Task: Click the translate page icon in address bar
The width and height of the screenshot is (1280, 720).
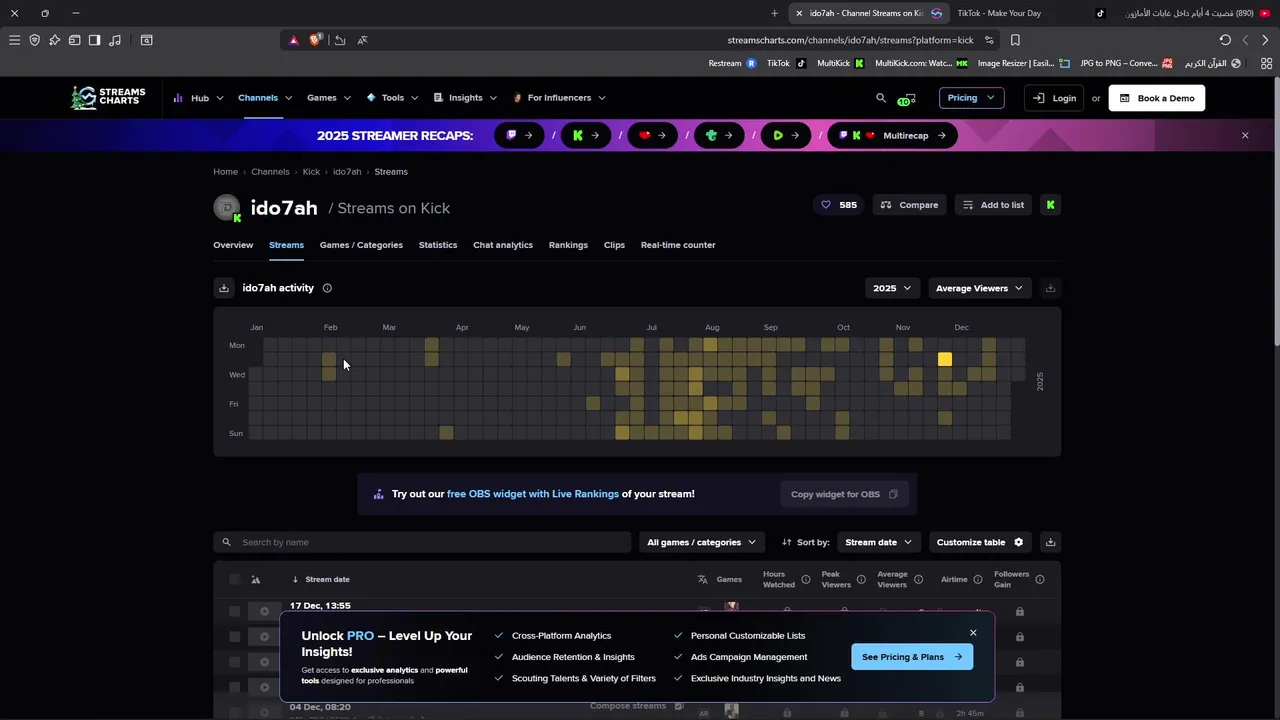Action: coord(362,40)
